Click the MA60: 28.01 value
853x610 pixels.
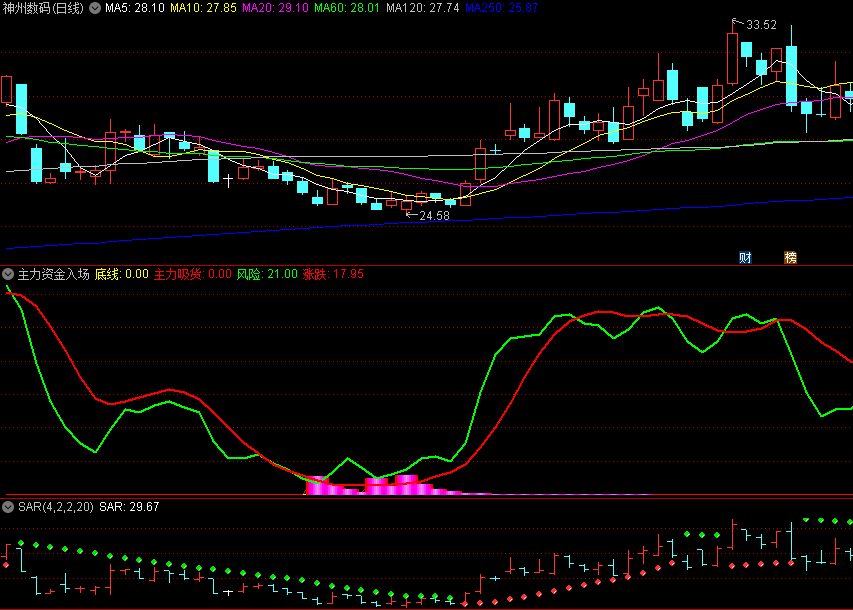tap(347, 8)
